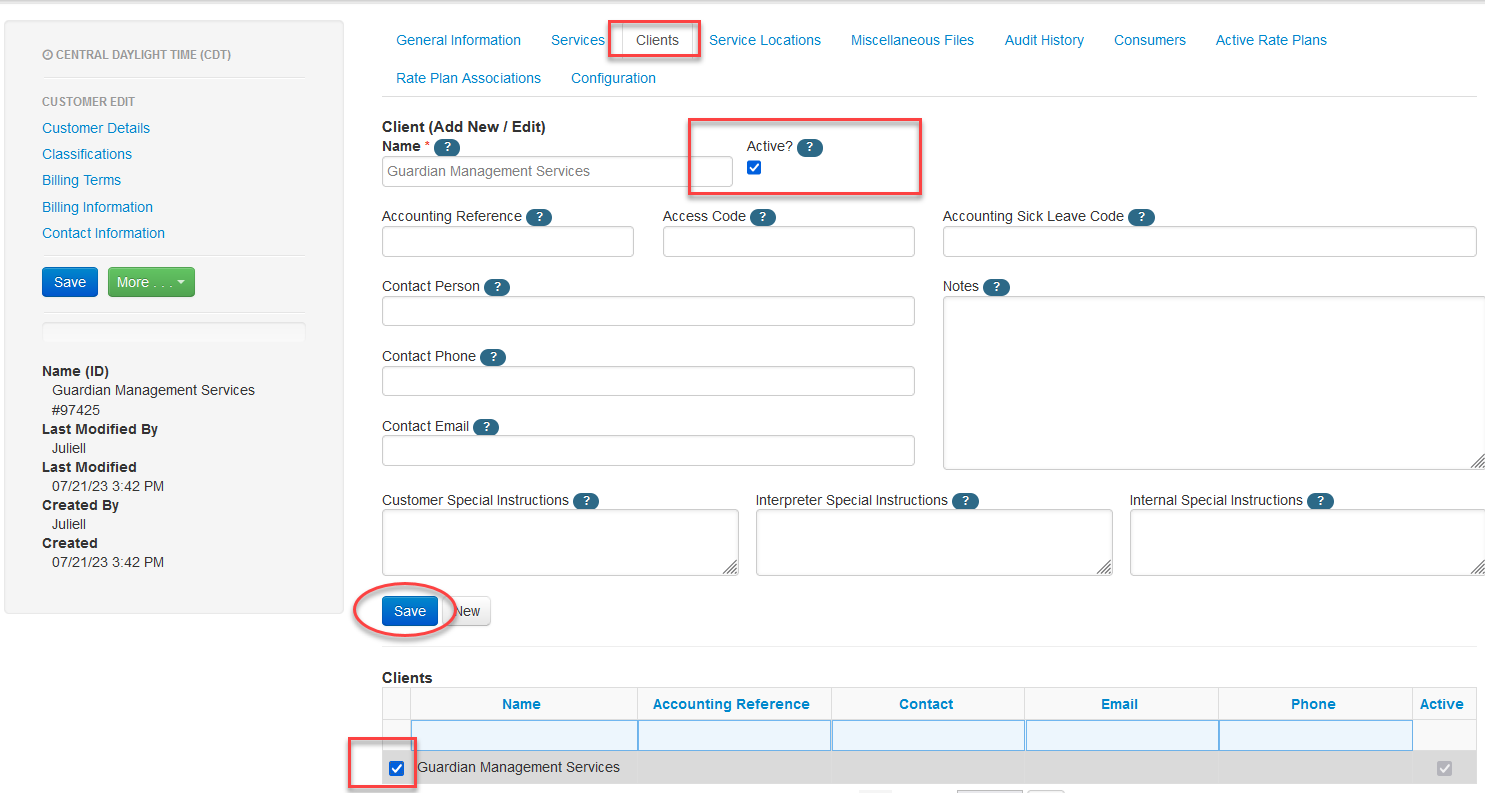This screenshot has height=793, width=1485.
Task: Click inside the Contact Phone input field
Action: 648,381
